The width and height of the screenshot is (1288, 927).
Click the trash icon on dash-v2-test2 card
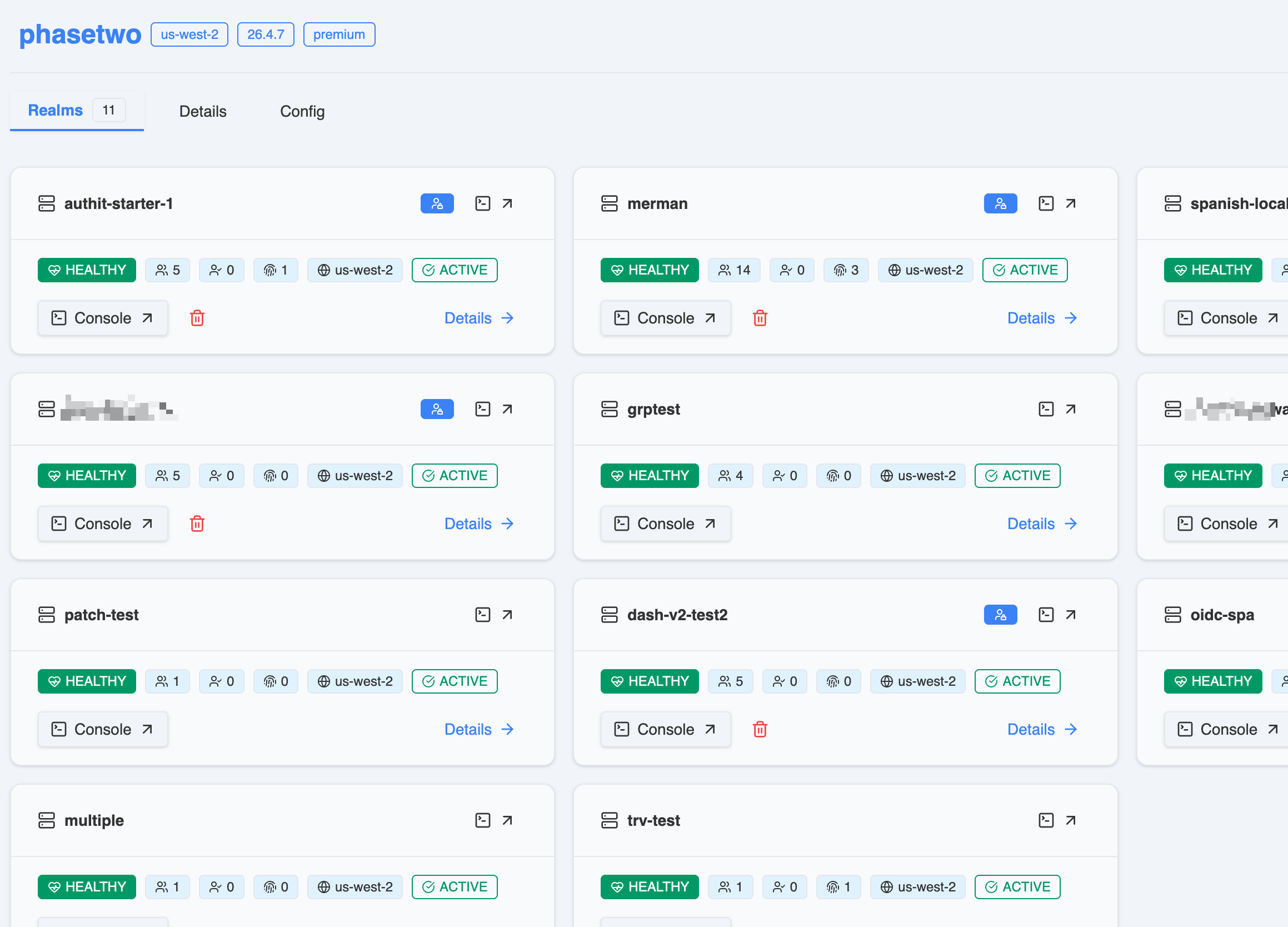[760, 729]
